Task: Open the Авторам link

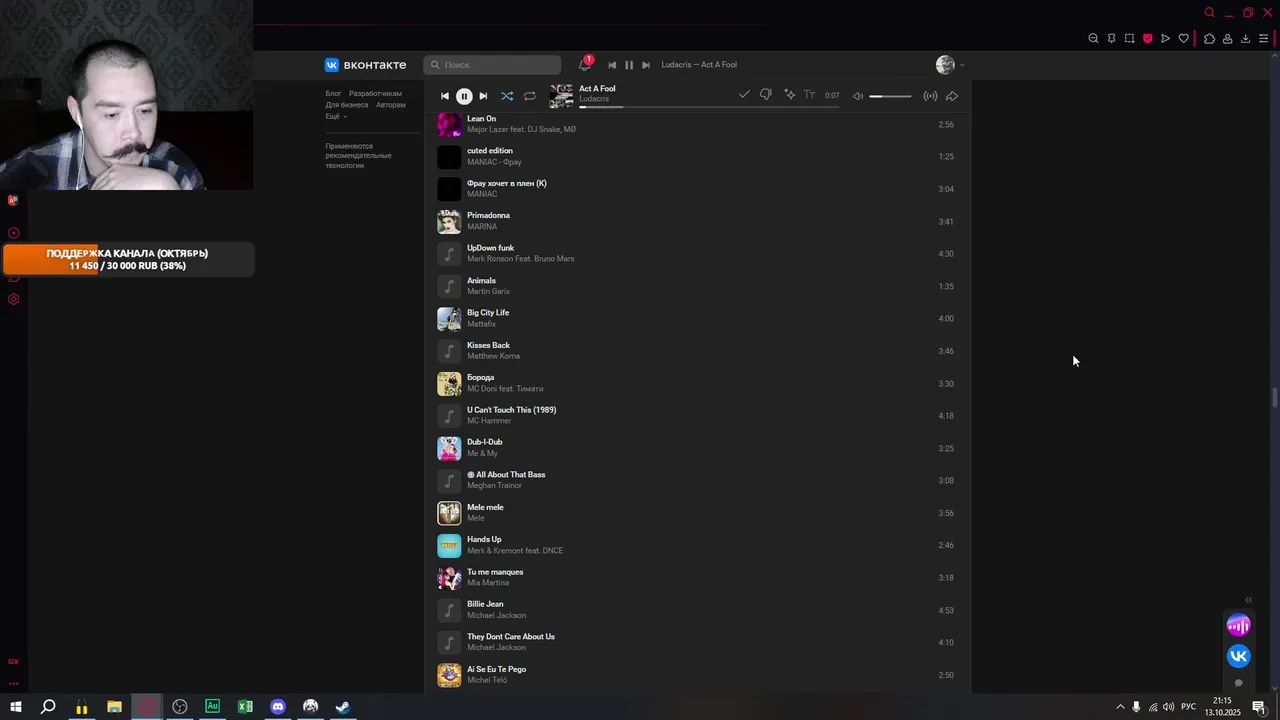Action: coord(391,105)
